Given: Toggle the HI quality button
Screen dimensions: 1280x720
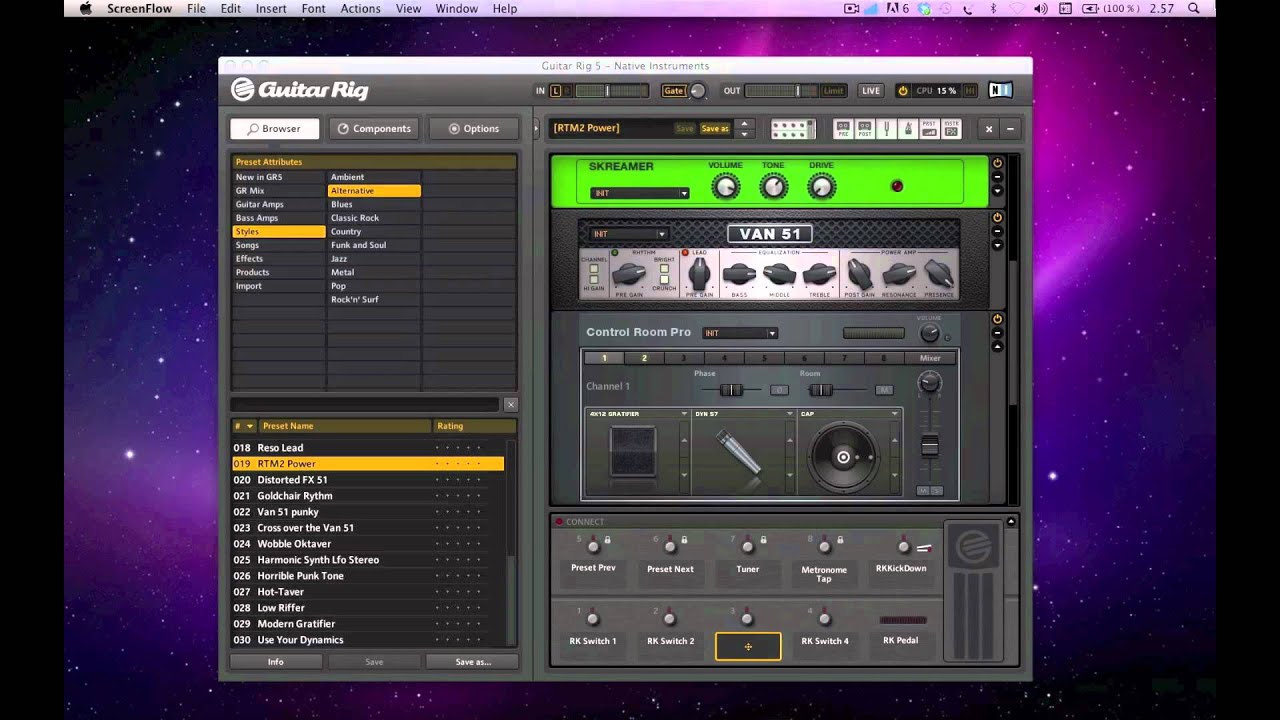Looking at the screenshot, I should (x=970, y=90).
